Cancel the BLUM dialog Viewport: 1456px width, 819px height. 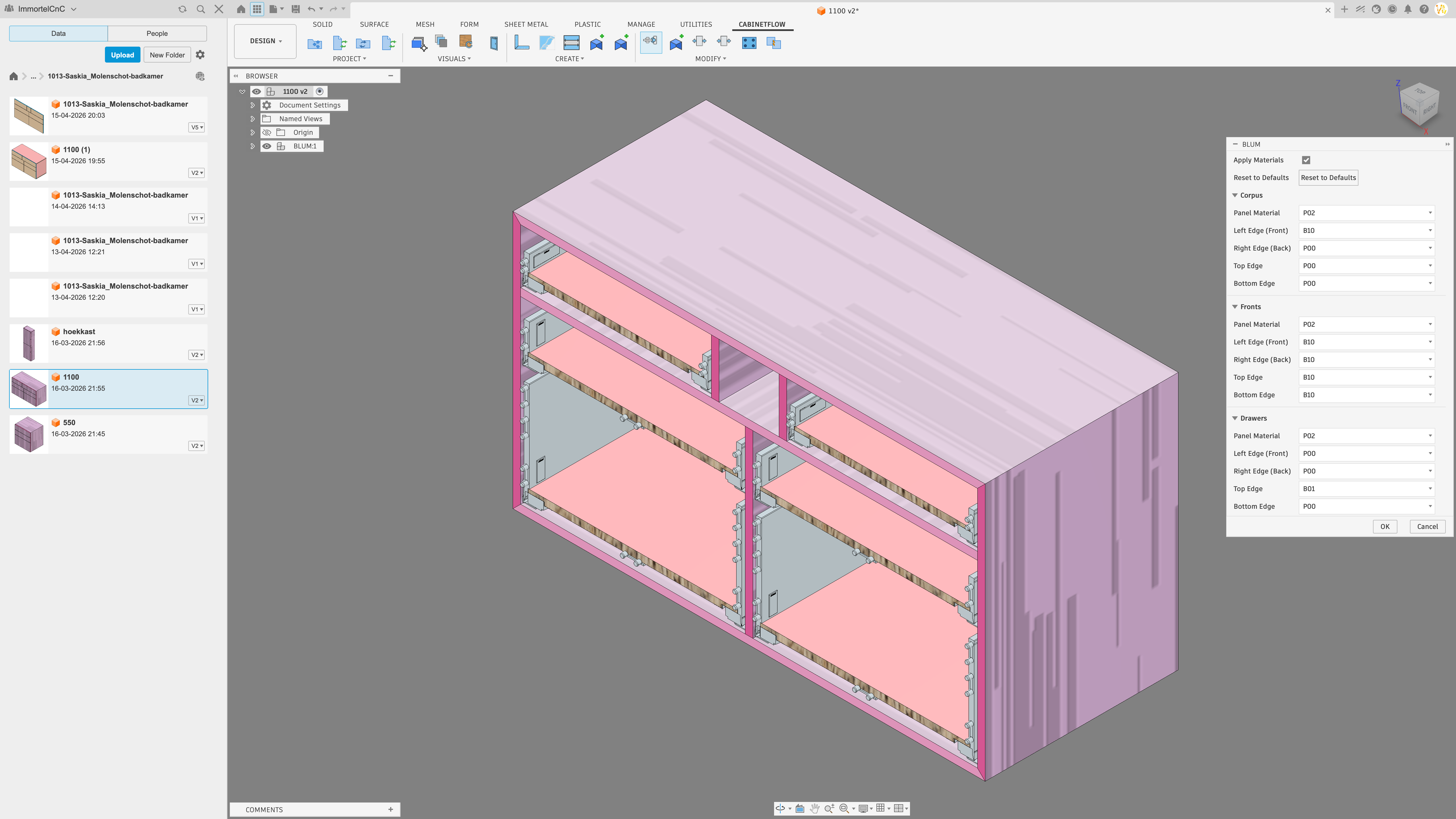tap(1427, 527)
